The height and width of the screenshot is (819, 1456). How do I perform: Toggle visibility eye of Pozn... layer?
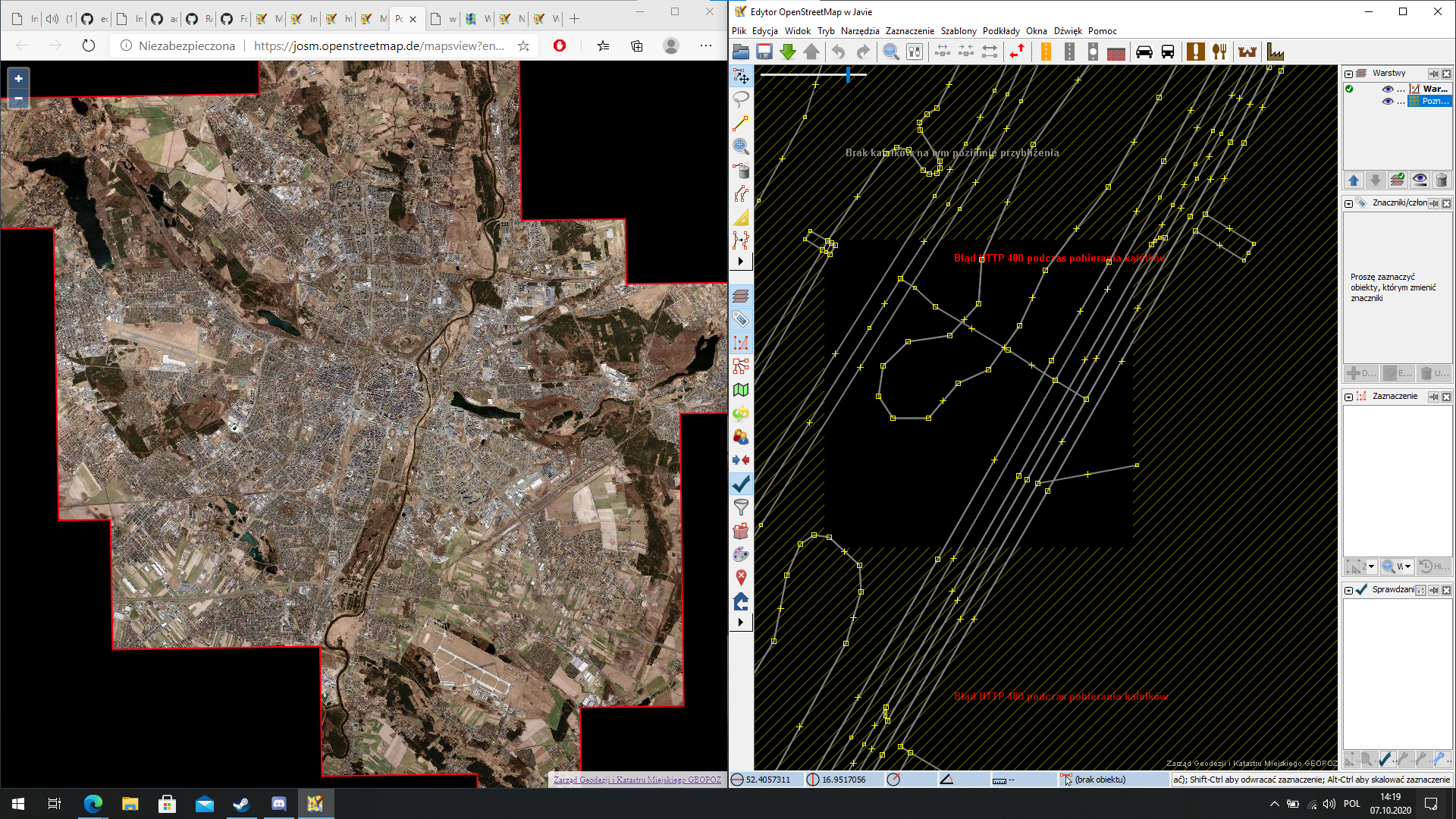pyautogui.click(x=1387, y=101)
